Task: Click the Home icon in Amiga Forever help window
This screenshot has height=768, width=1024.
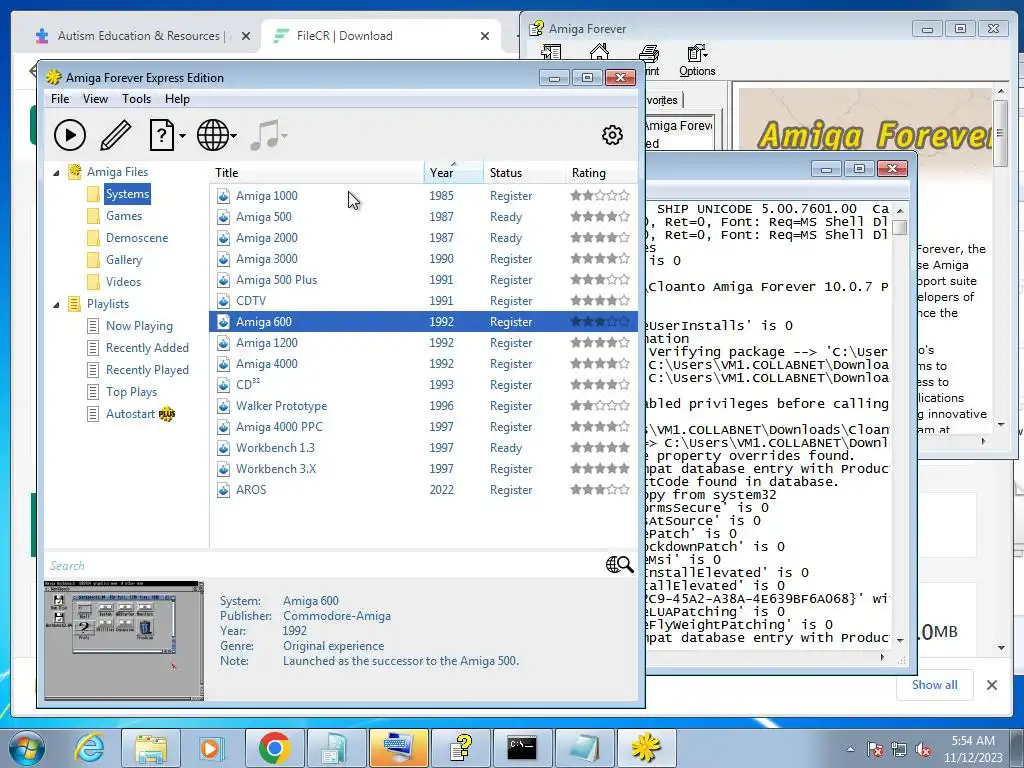Action: tap(599, 54)
